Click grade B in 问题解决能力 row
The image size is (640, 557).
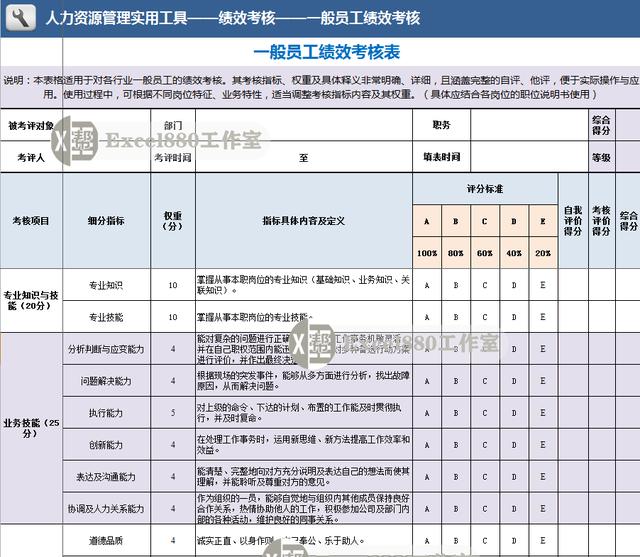(456, 381)
